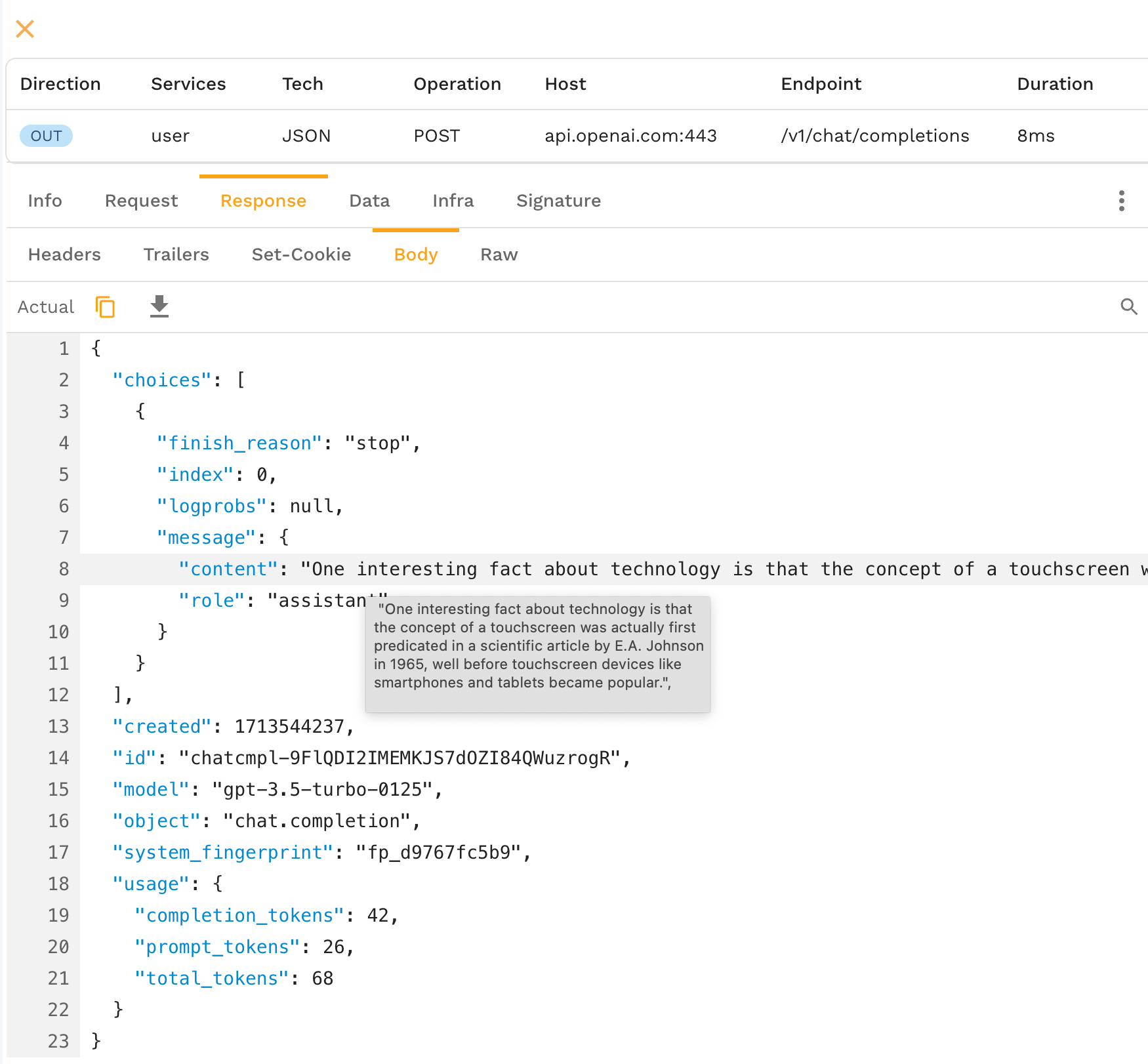Select the Body sub-tab
1148x1064 pixels.
click(415, 255)
